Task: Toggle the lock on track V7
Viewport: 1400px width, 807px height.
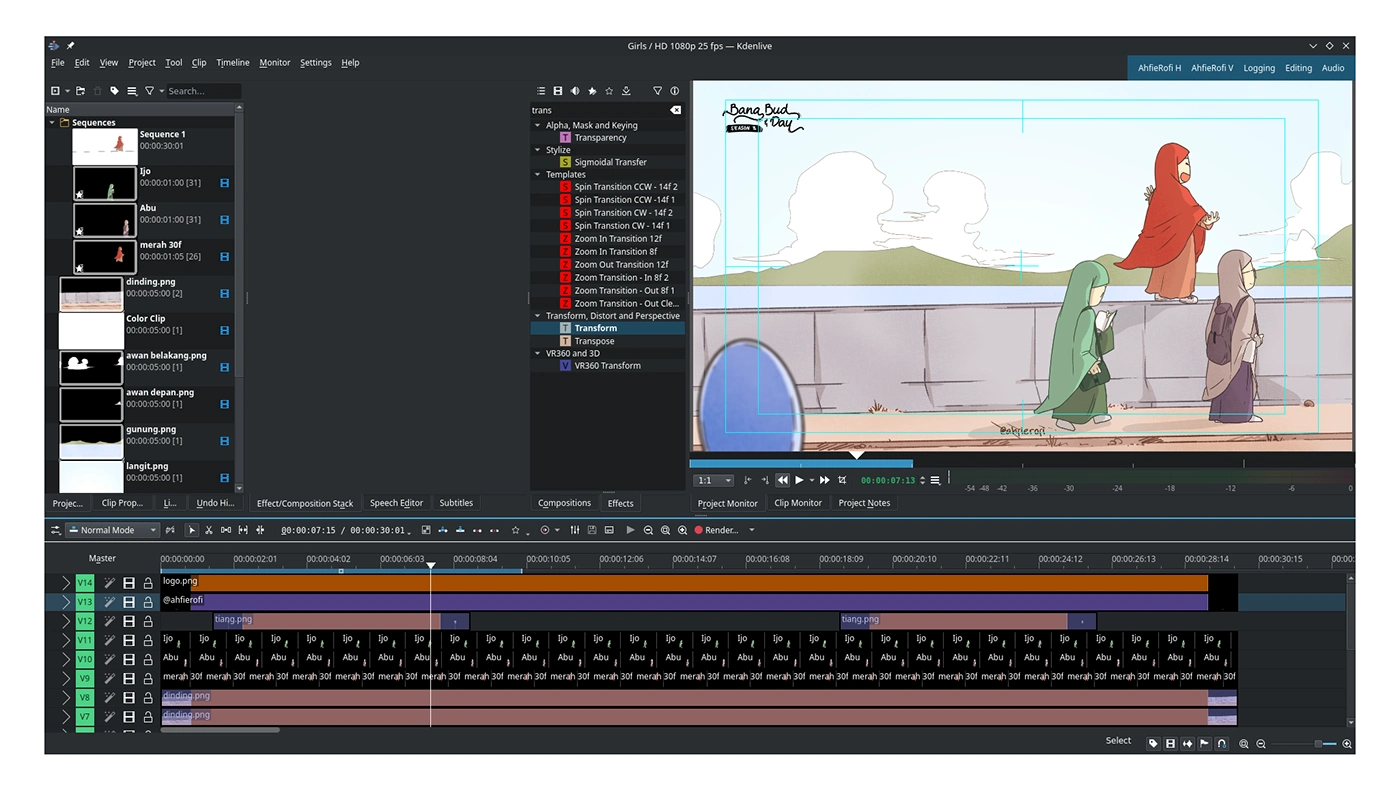Action: 148,716
